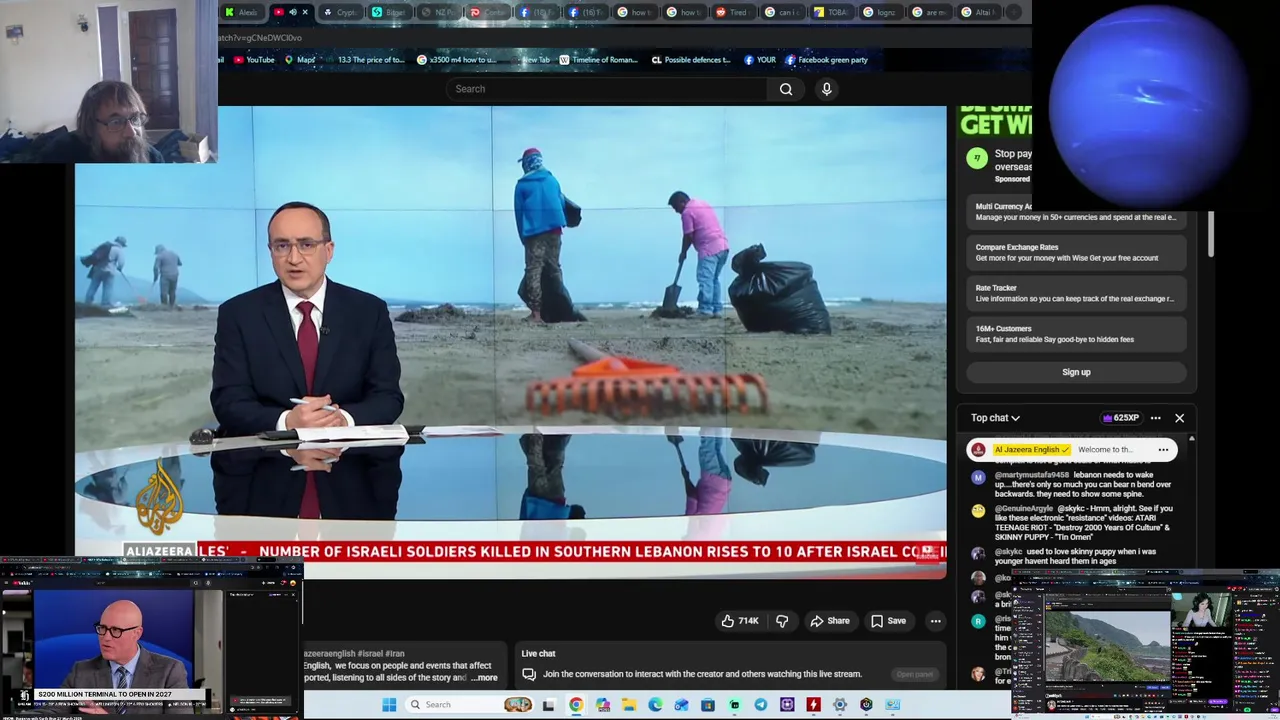Click the Wise ad green logo icon
Screen dimensions: 1280x720
point(977,158)
